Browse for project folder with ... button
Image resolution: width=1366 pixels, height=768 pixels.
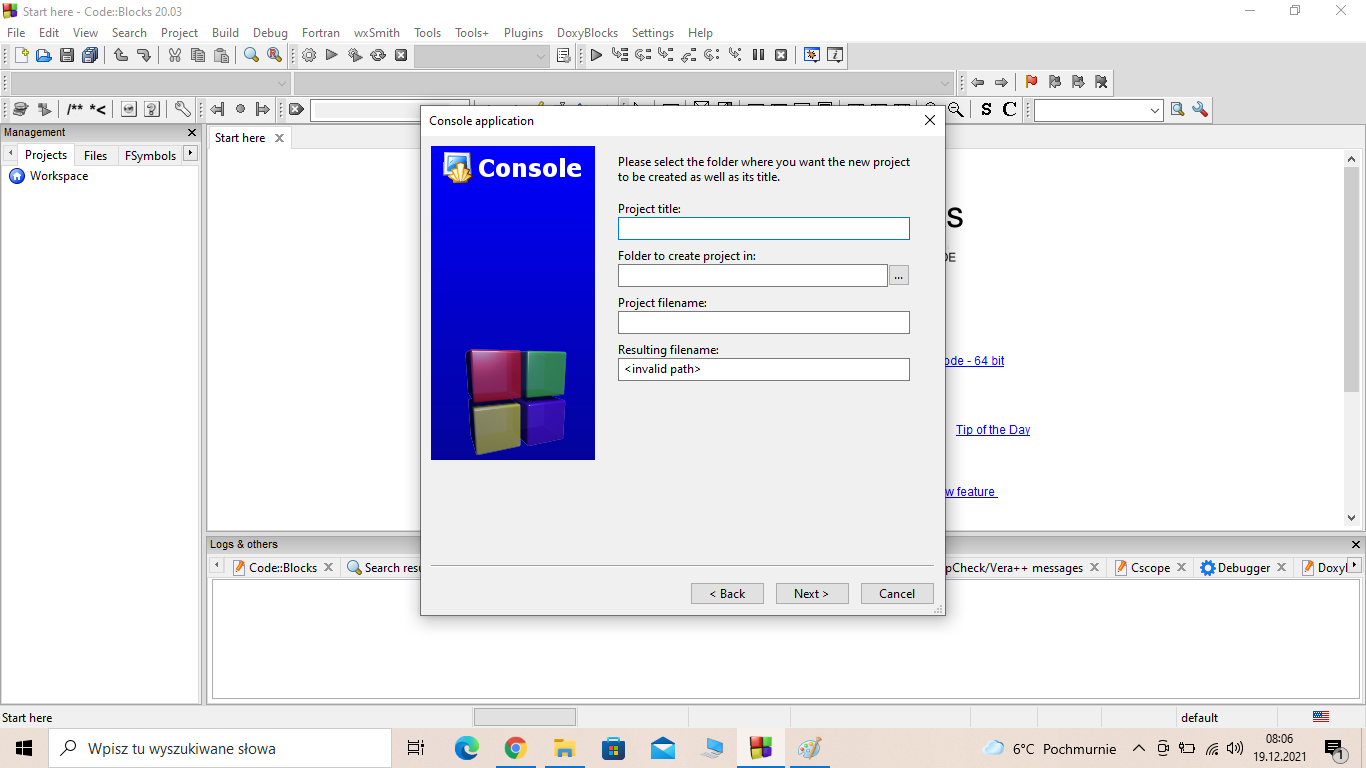click(x=899, y=275)
